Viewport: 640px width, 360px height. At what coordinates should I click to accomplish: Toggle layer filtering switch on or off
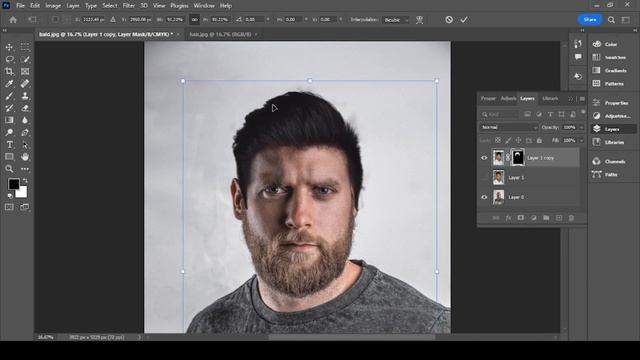(583, 112)
